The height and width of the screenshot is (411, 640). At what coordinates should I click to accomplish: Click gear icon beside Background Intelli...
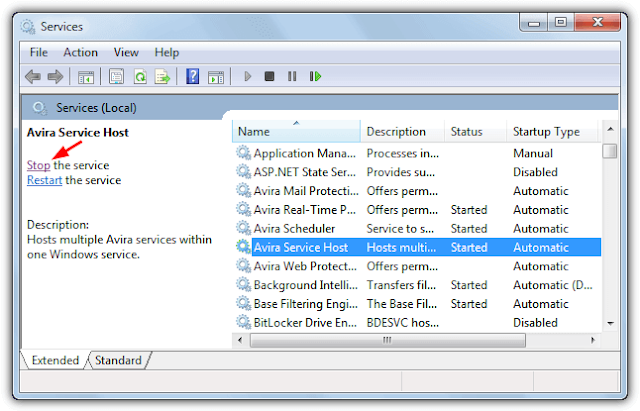243,284
